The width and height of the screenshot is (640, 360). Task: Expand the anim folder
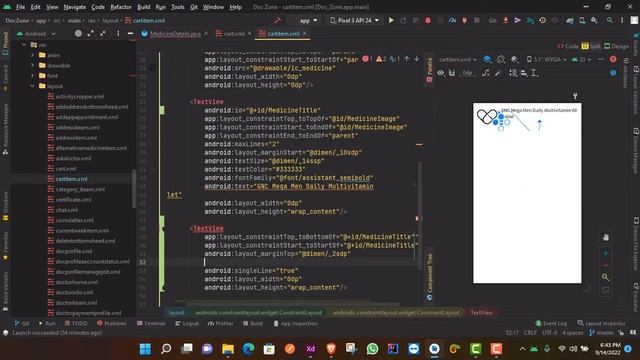(x=33, y=55)
